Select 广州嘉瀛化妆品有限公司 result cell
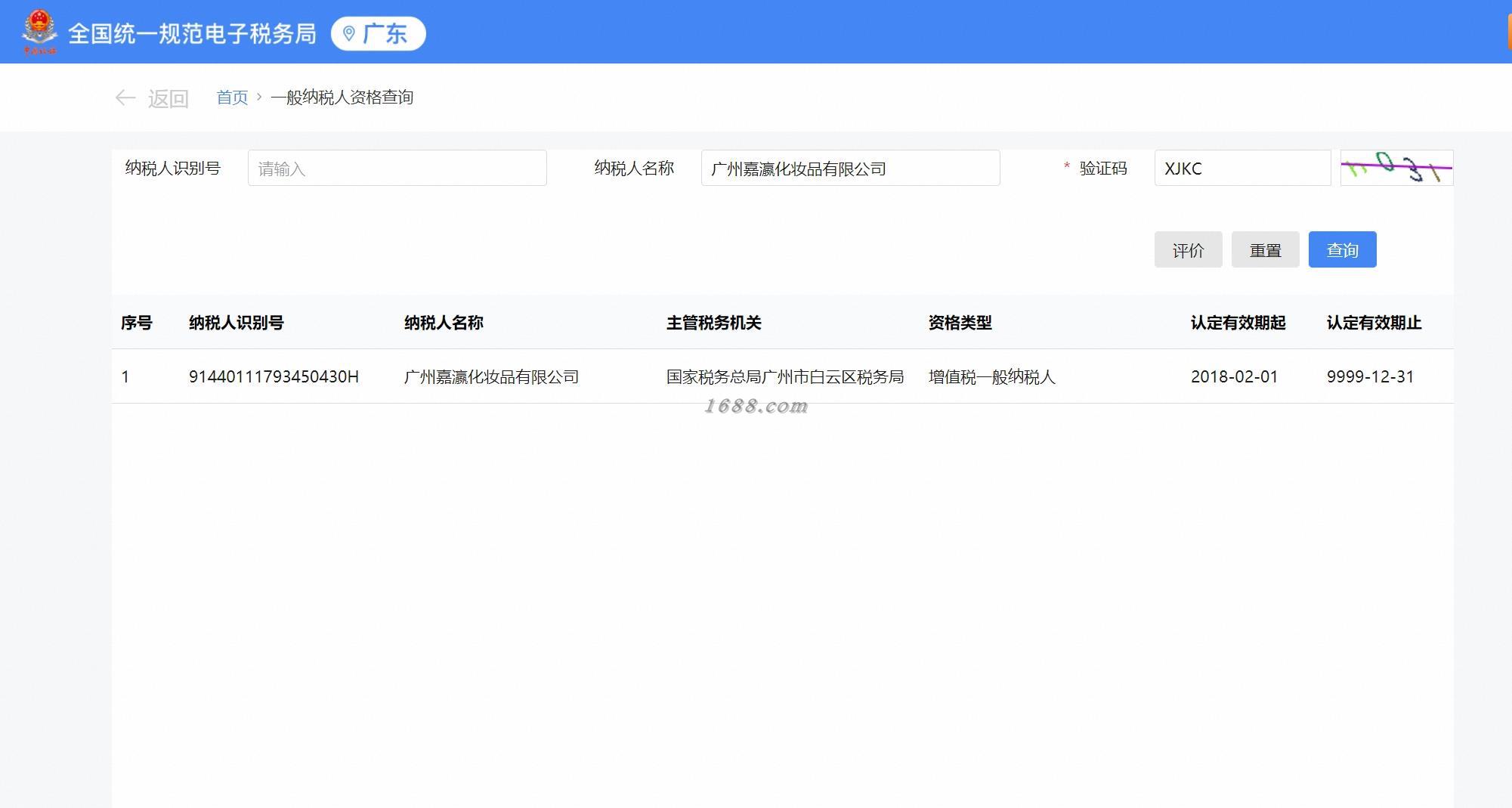1512x808 pixels. pyautogui.click(x=491, y=376)
